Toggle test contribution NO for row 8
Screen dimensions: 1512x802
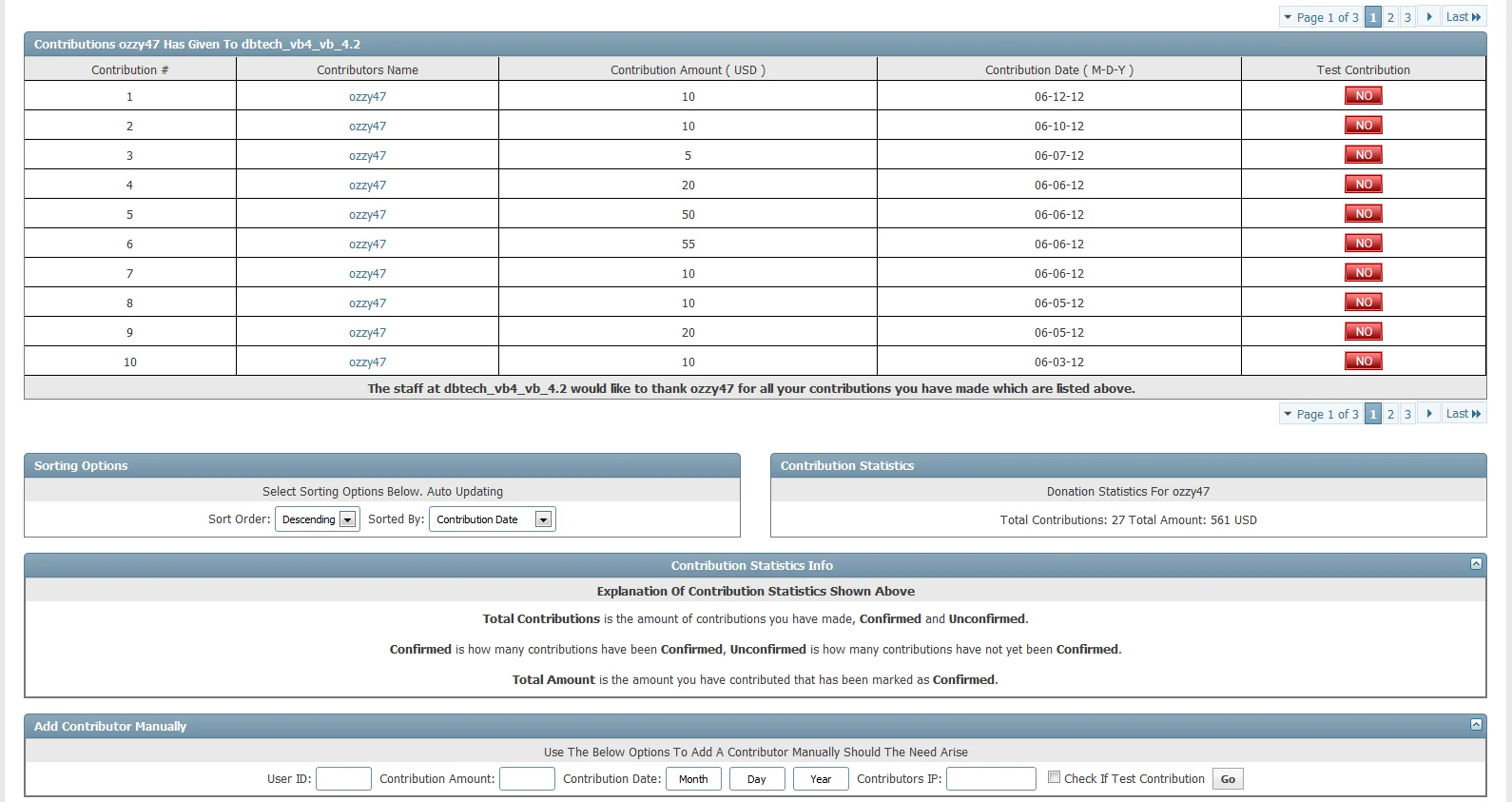coord(1364,303)
